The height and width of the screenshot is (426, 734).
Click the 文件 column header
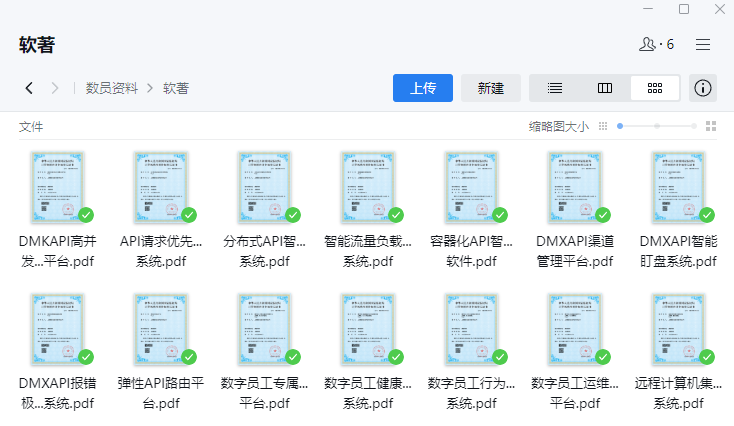click(x=31, y=127)
